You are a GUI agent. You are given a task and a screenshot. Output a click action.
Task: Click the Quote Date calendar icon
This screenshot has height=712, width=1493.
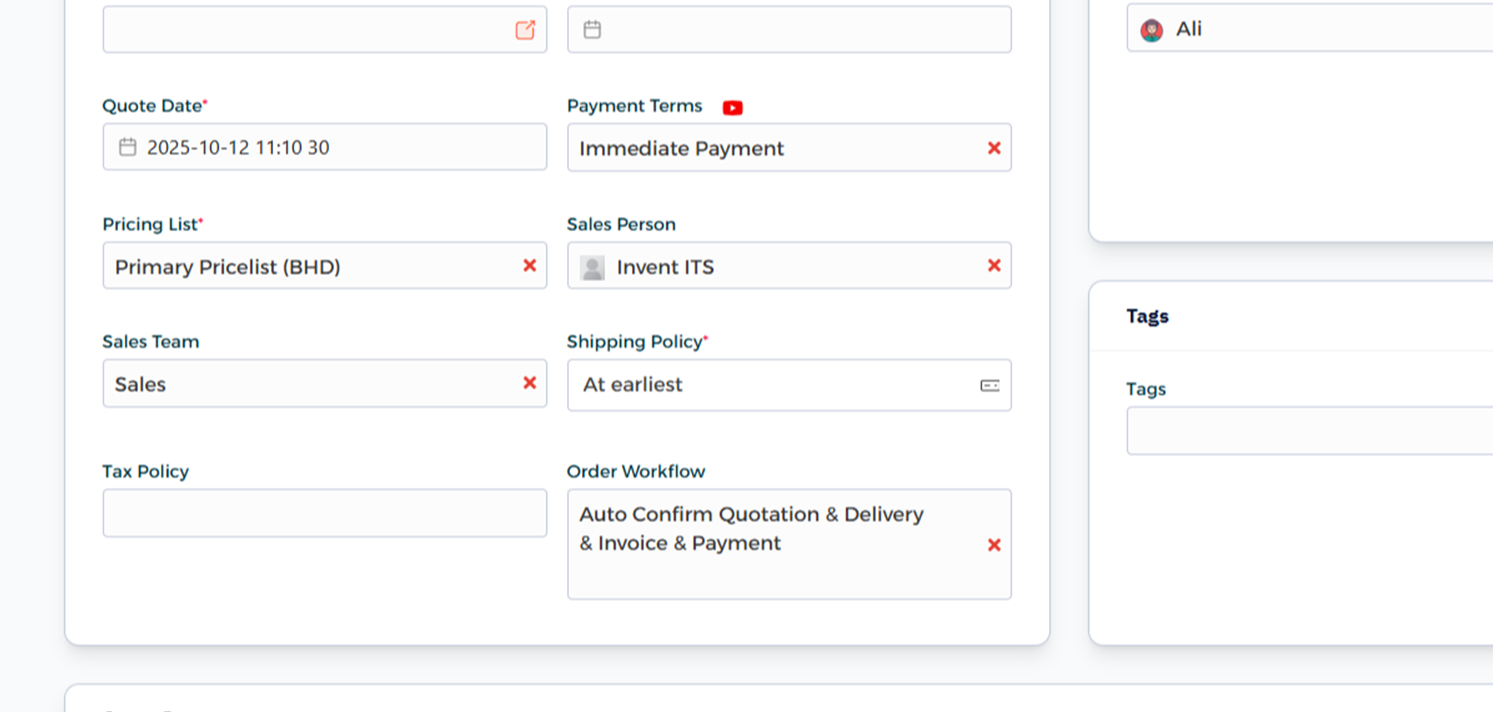click(128, 148)
